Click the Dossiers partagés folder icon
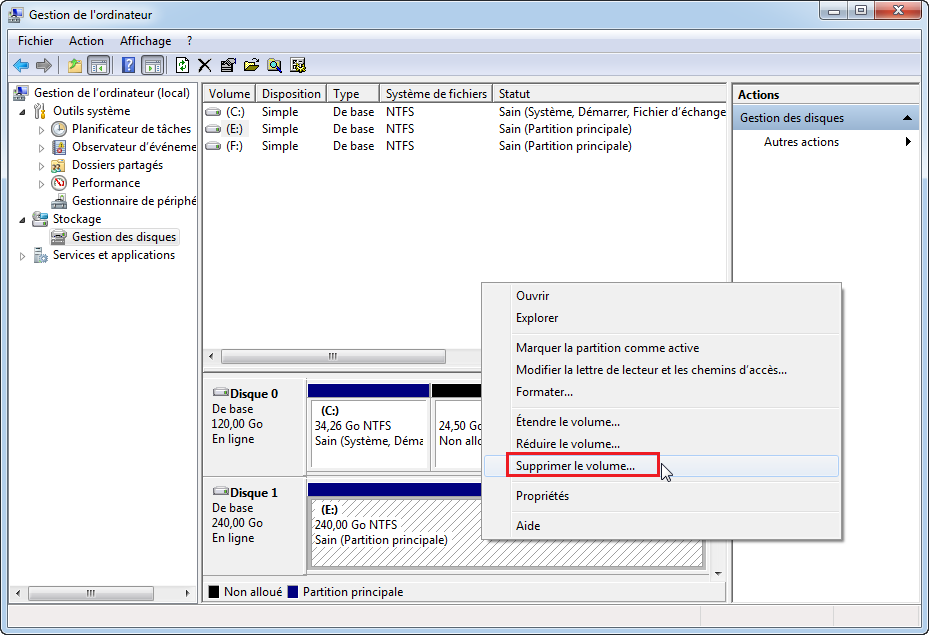This screenshot has height=635, width=929. [58, 165]
